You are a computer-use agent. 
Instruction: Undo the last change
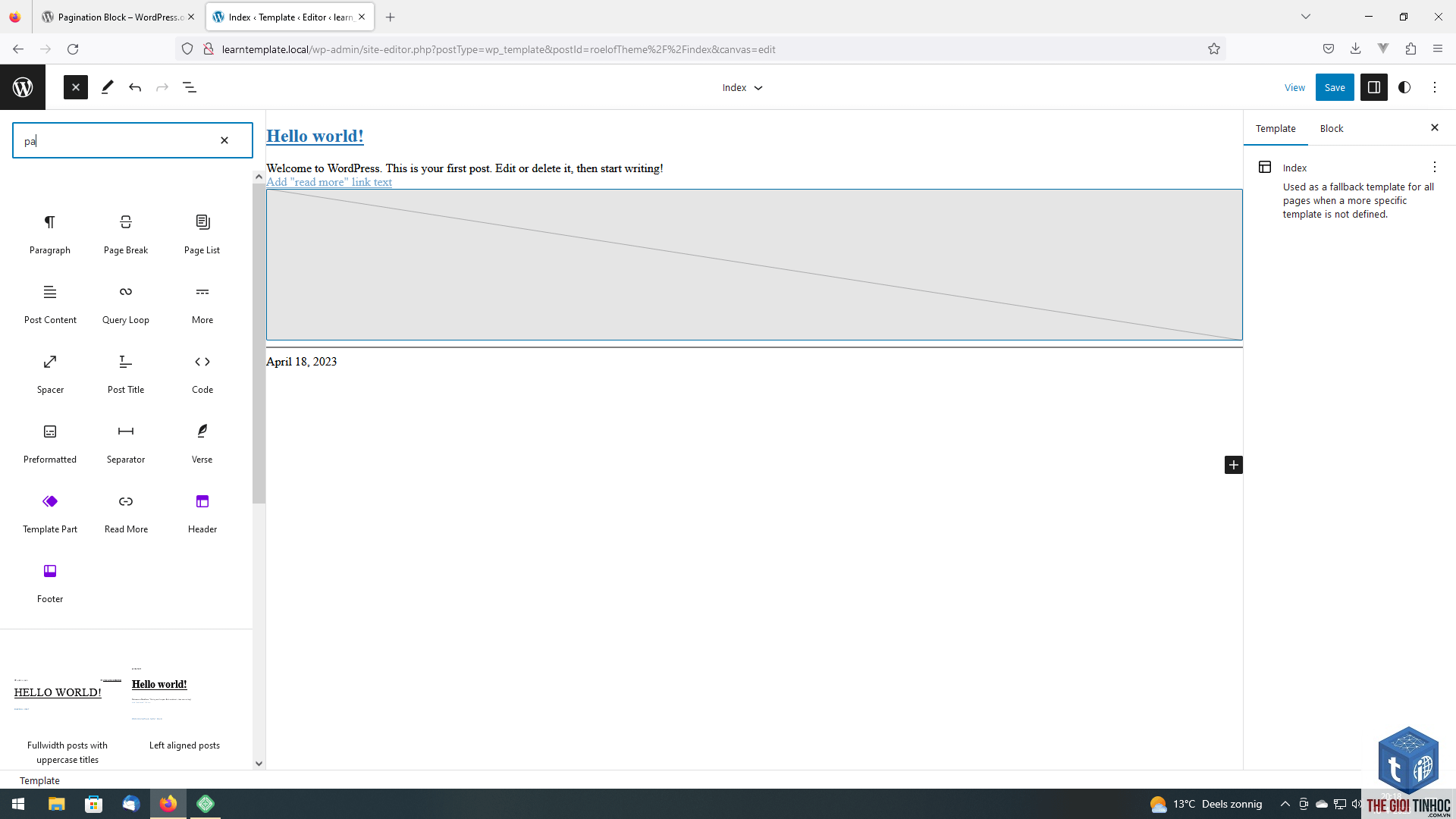(x=135, y=87)
